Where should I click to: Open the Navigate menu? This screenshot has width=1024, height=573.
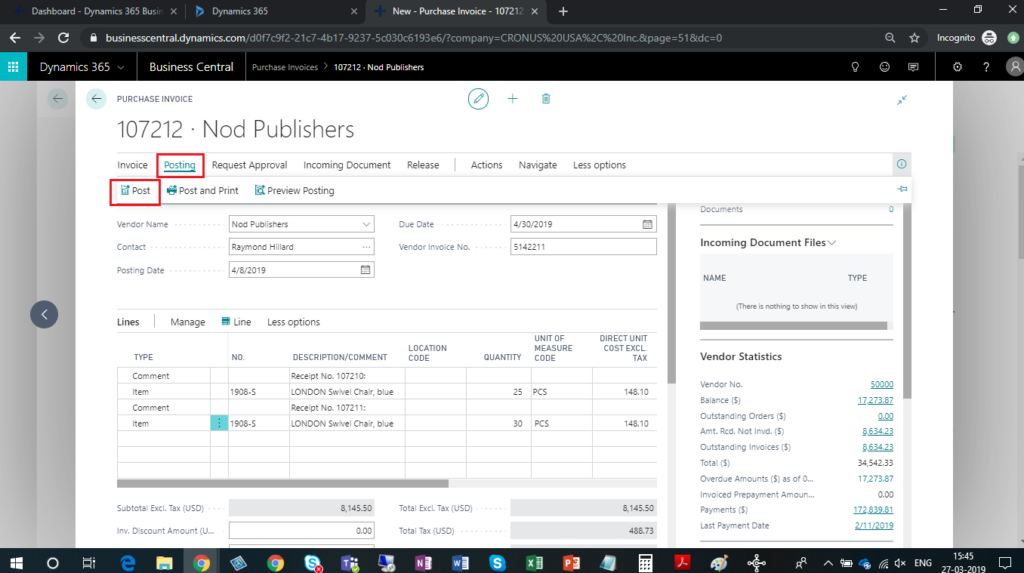[x=537, y=165]
